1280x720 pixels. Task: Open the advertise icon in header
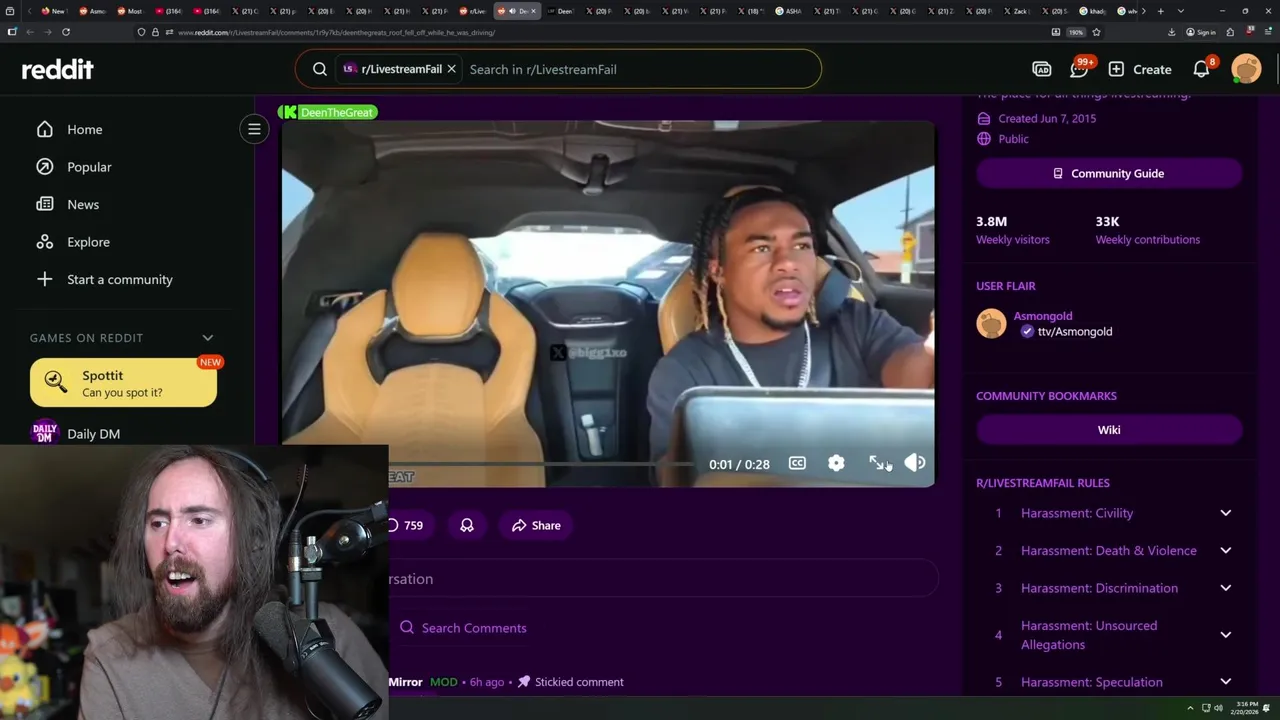pyautogui.click(x=1041, y=69)
